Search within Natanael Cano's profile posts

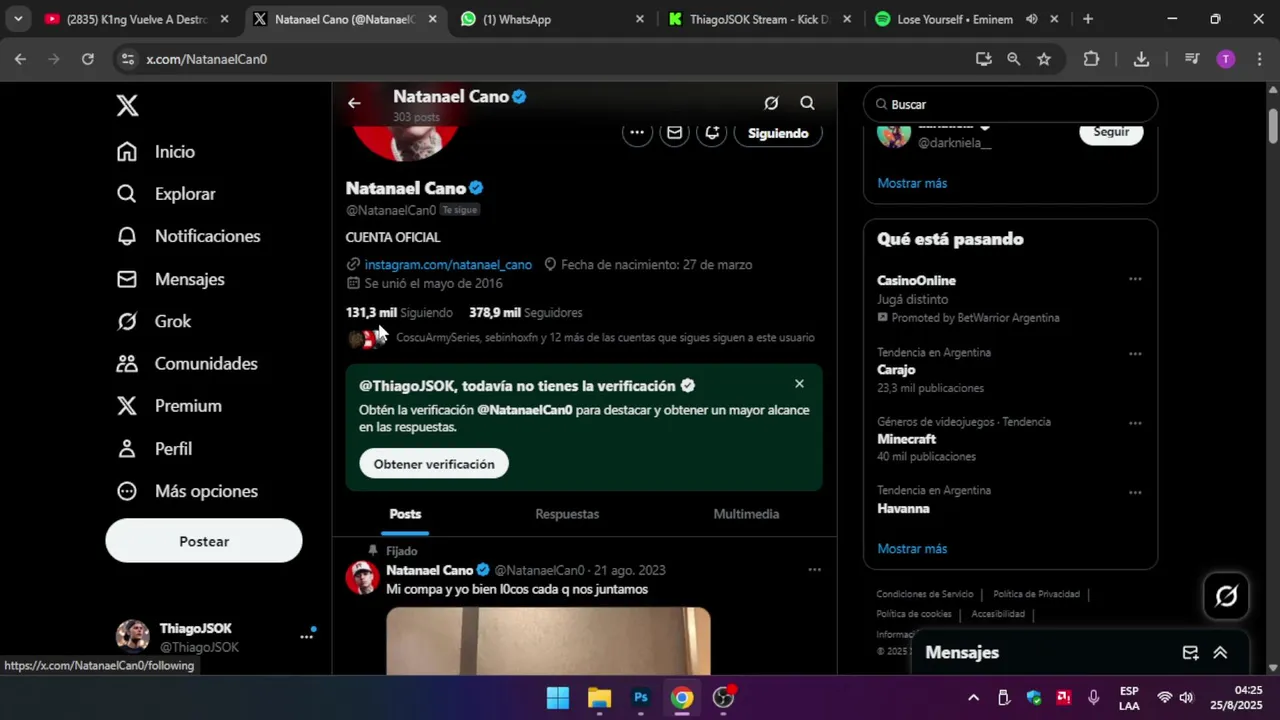click(807, 103)
